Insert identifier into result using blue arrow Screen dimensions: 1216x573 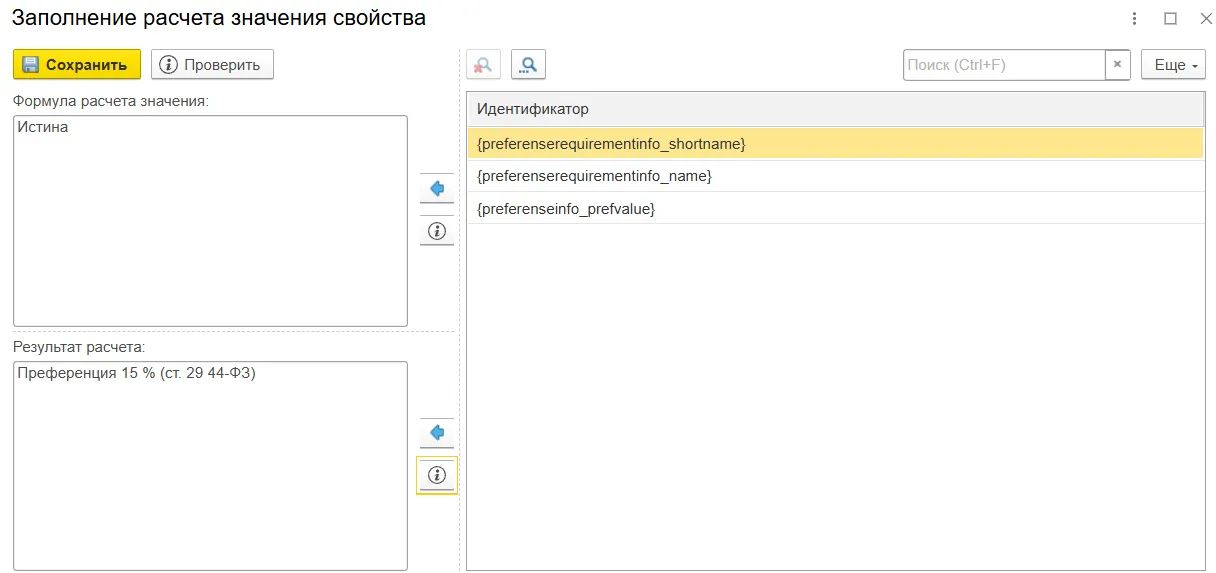tap(437, 433)
